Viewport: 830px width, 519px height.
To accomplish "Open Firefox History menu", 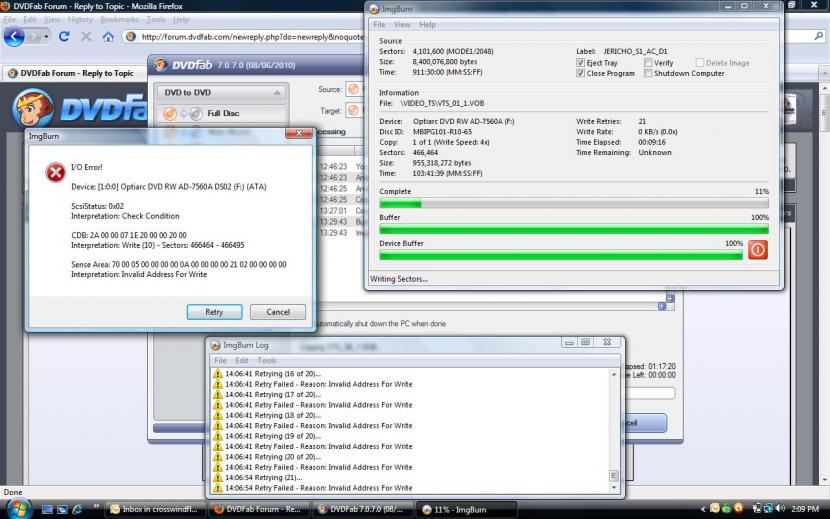I will point(80,19).
